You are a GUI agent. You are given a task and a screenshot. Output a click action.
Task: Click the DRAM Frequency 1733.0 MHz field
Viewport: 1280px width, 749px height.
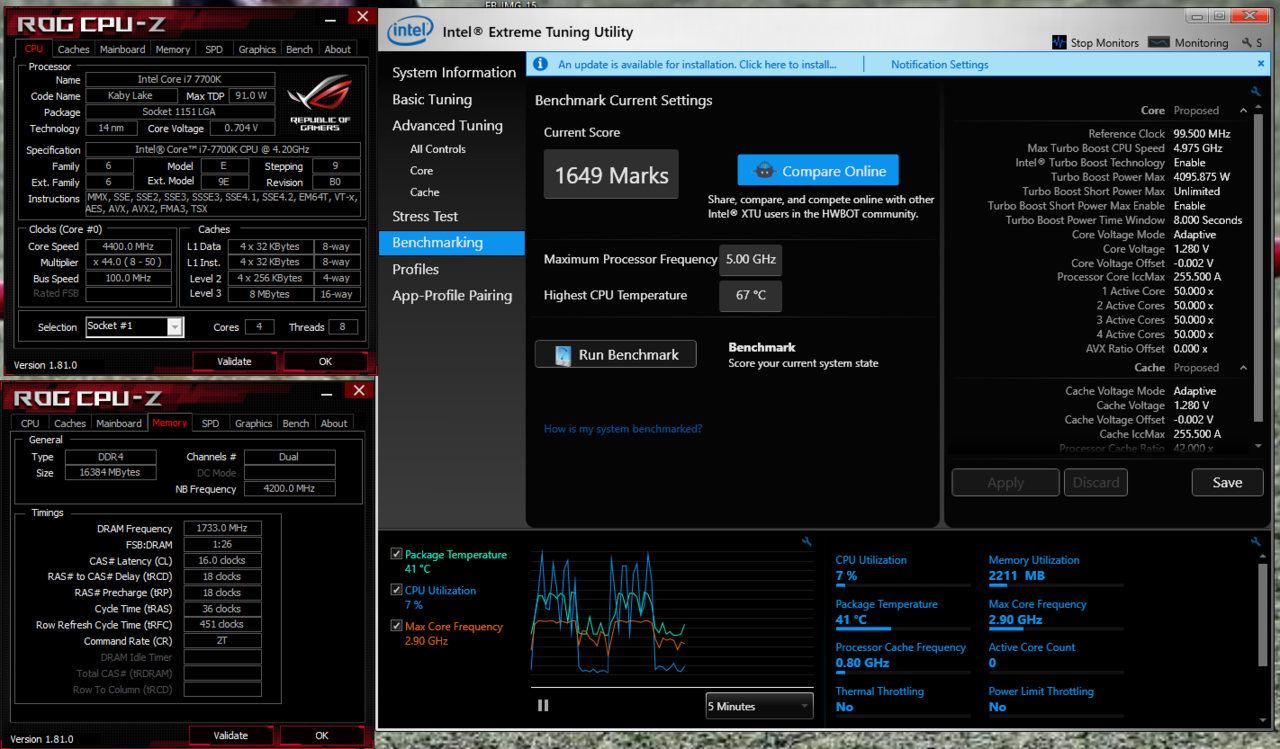[222, 528]
